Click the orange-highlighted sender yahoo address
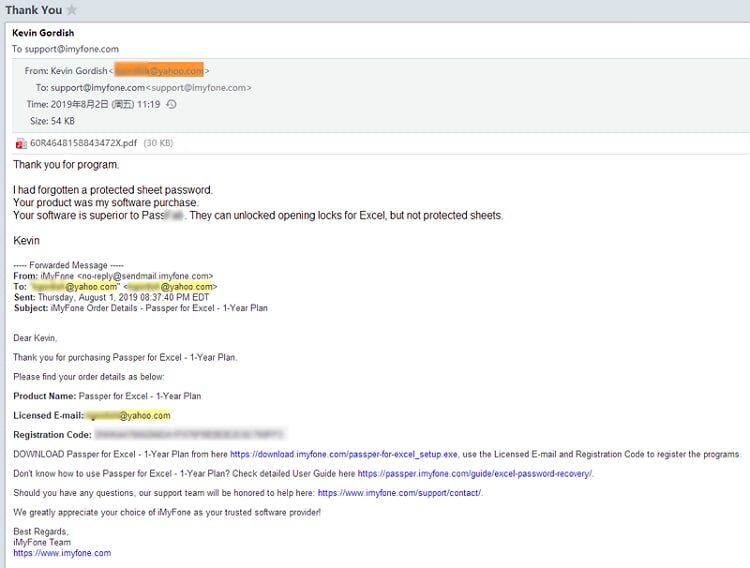750x568 pixels. (x=158, y=71)
